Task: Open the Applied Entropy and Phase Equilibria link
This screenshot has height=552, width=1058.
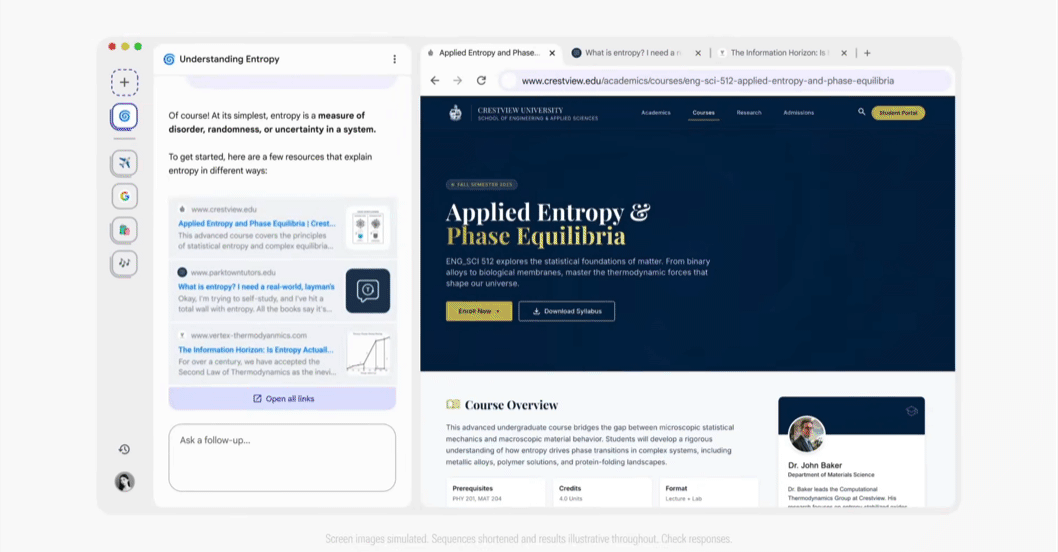Action: (256, 223)
